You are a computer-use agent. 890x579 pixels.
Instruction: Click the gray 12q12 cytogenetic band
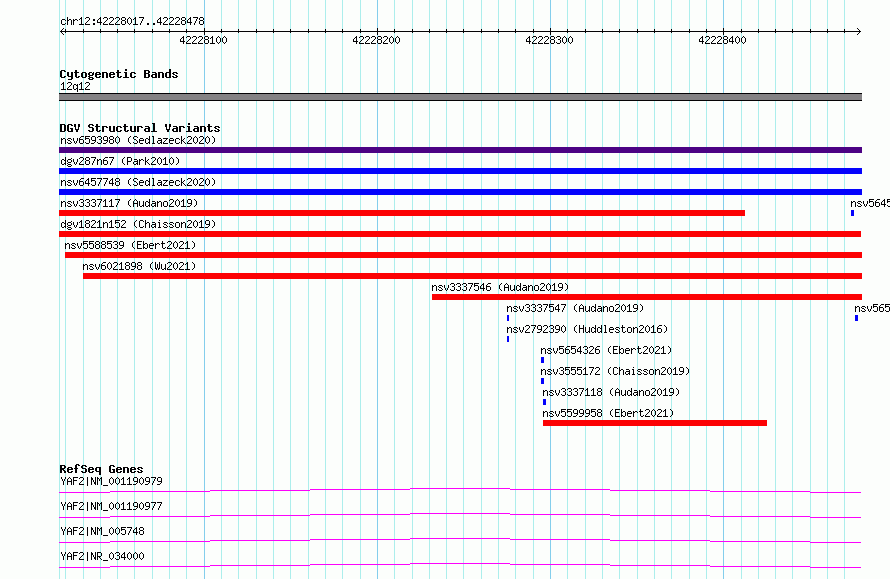[460, 97]
